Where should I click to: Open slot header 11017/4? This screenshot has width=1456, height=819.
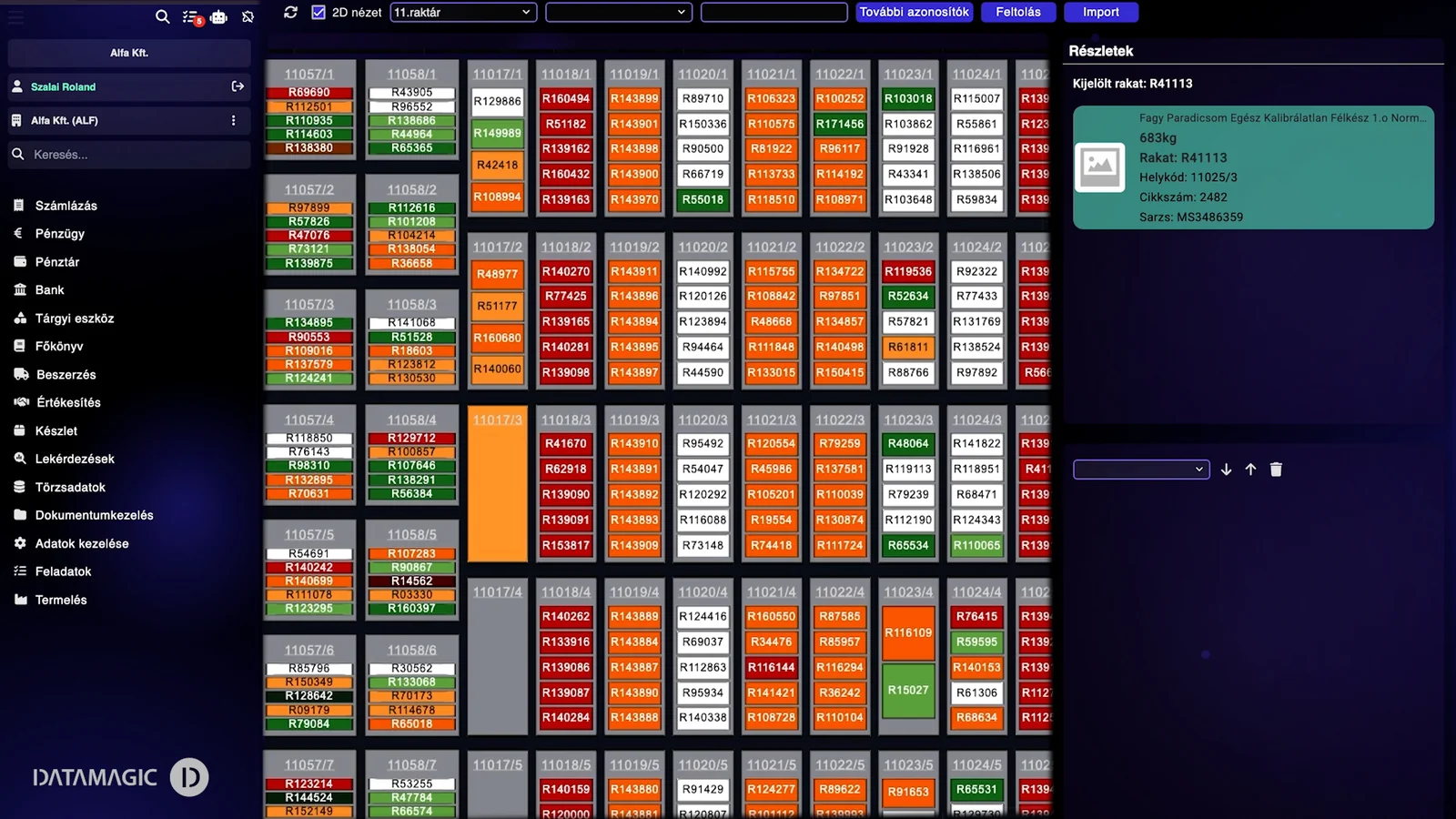(x=498, y=591)
